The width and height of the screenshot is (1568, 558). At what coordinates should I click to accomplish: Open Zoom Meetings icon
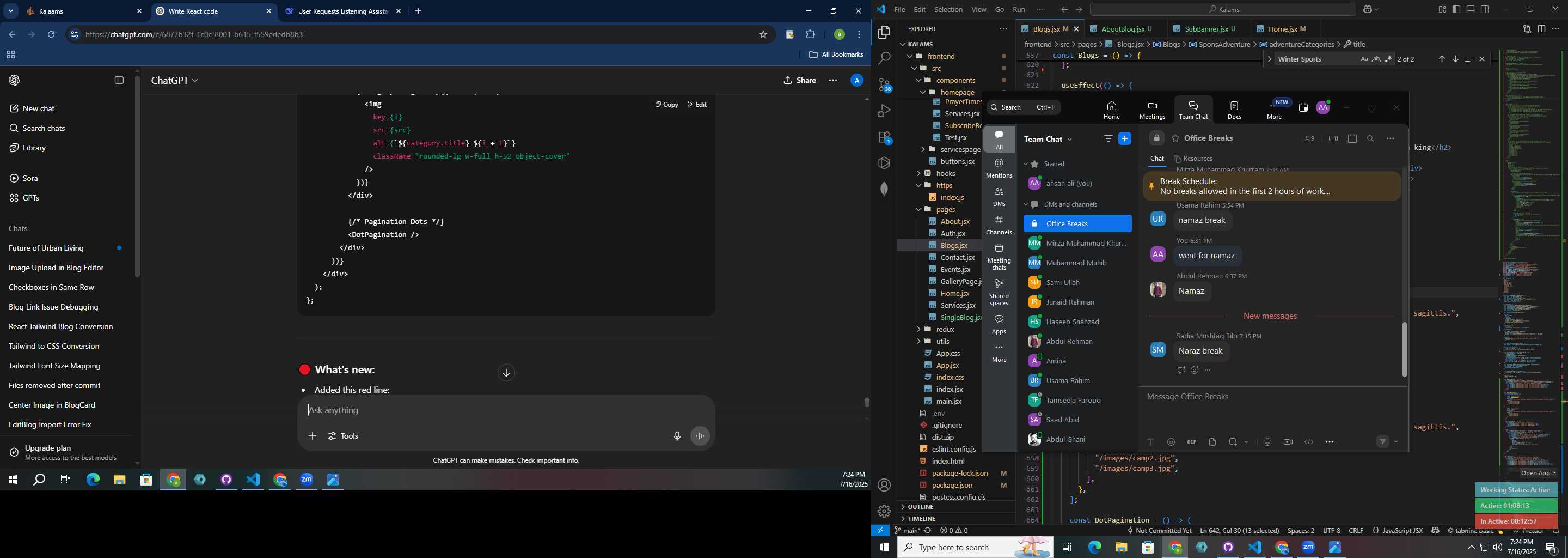pos(1152,110)
